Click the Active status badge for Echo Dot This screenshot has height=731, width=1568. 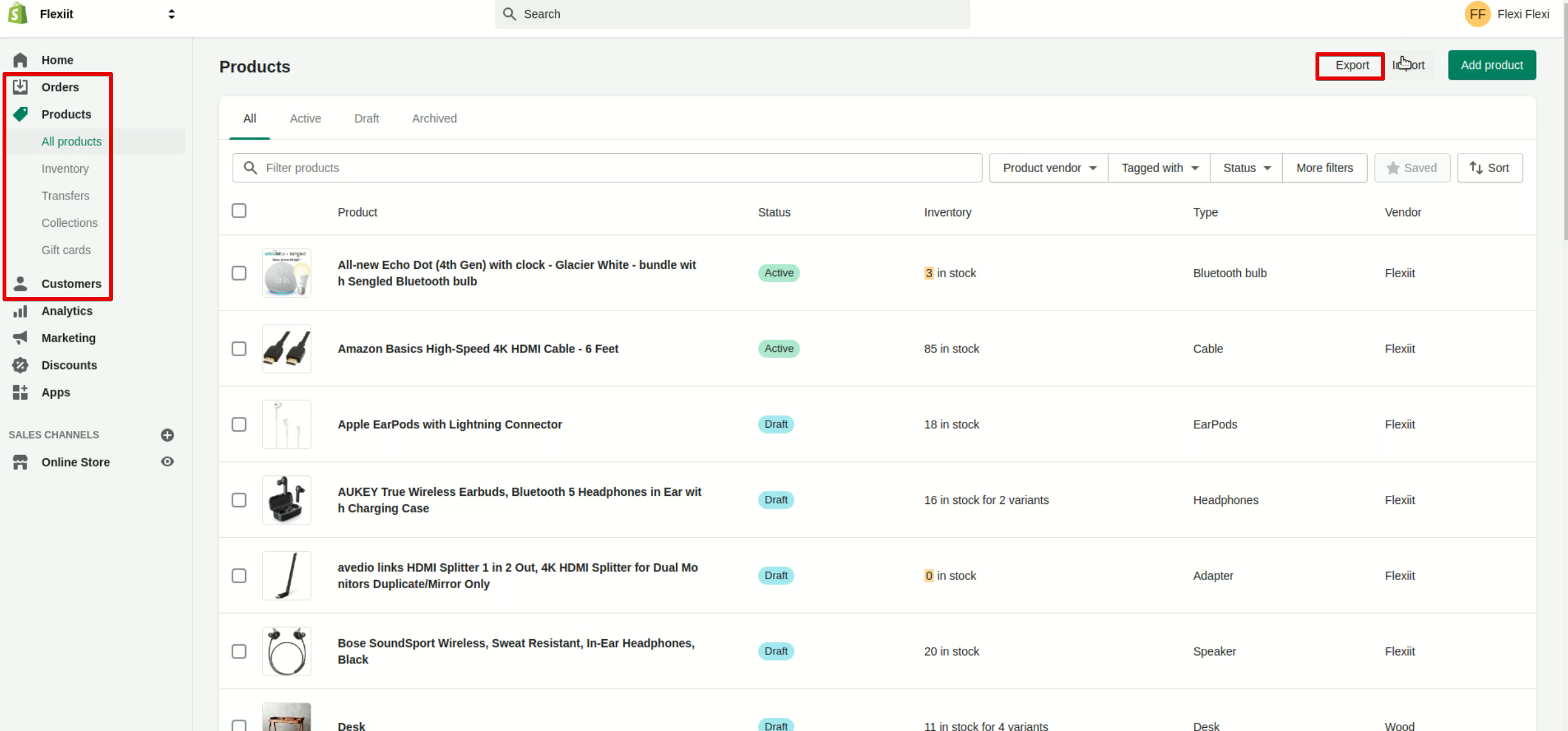coord(779,273)
